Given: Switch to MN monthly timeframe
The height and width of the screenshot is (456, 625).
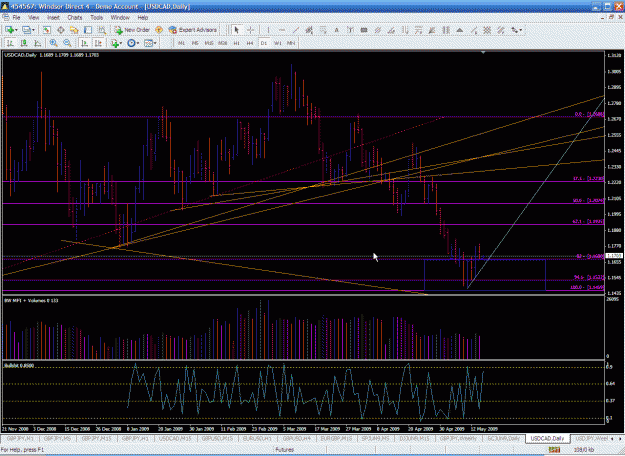Looking at the screenshot, I should 291,43.
